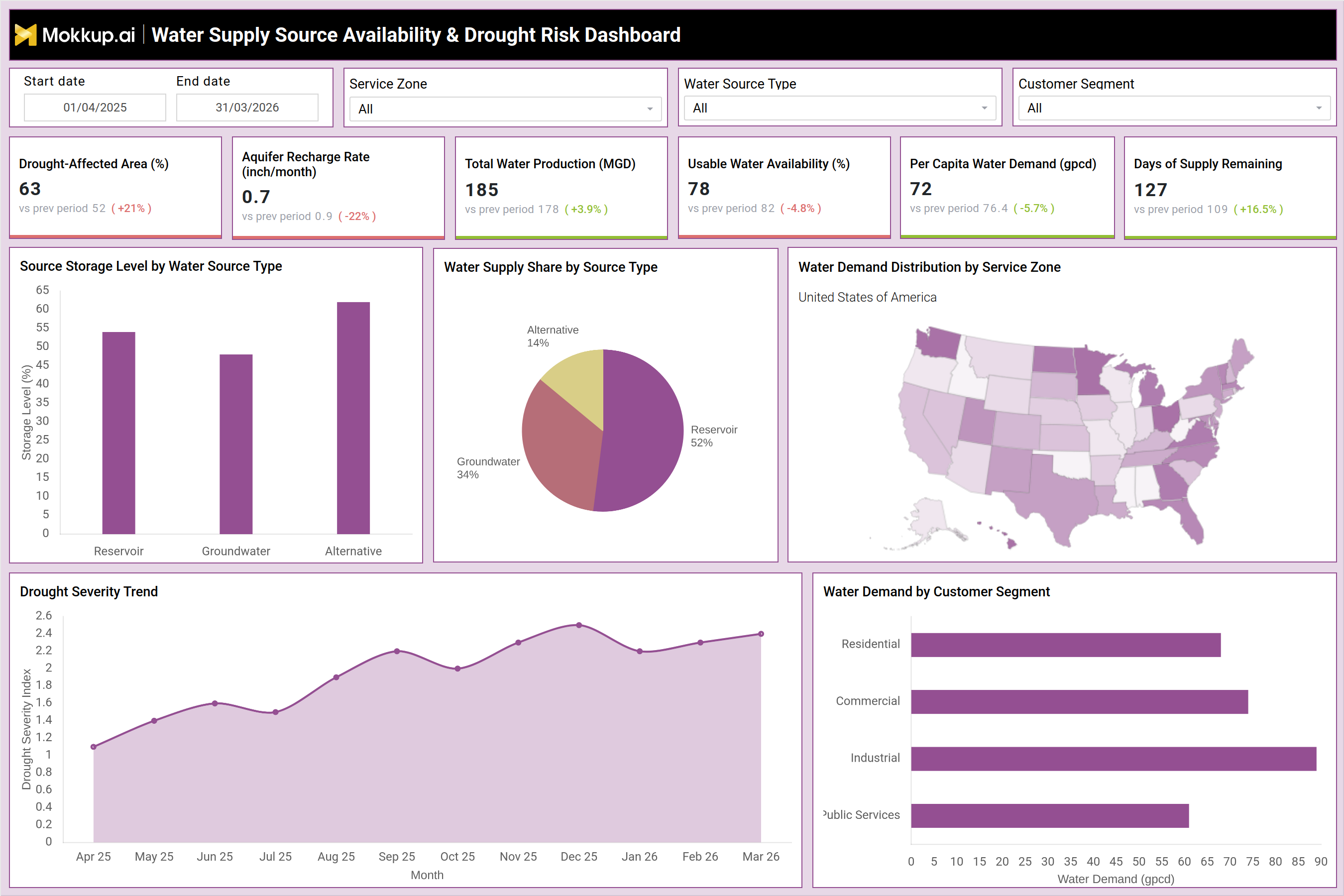Click the Dec 25 peak data point
1344x896 pixels.
[x=579, y=625]
